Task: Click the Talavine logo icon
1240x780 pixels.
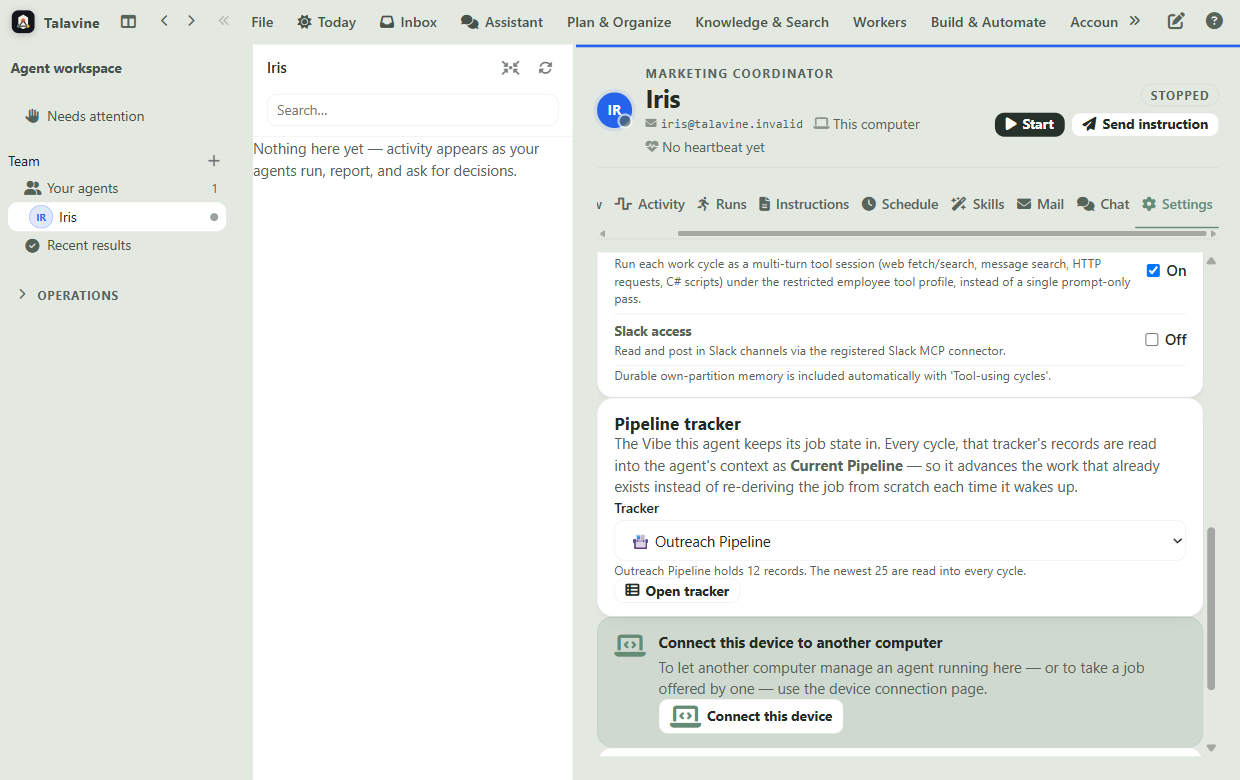Action: click(23, 22)
